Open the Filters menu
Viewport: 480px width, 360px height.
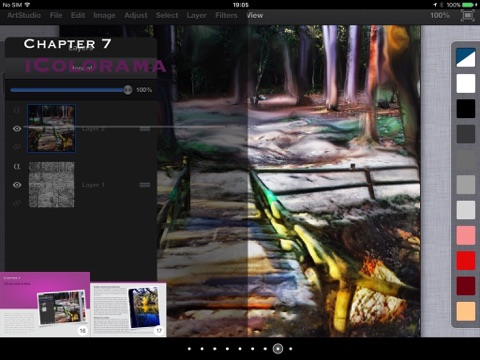click(226, 15)
